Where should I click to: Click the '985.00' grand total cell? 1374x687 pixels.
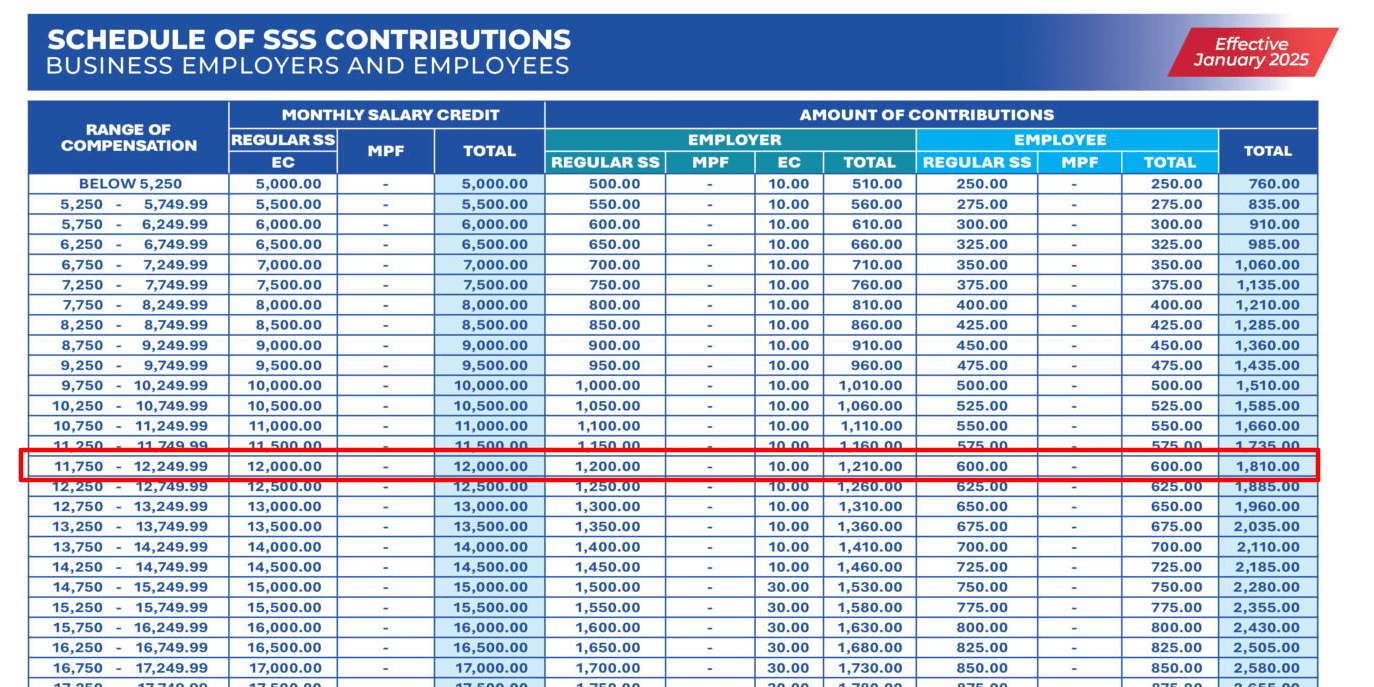coord(1268,244)
